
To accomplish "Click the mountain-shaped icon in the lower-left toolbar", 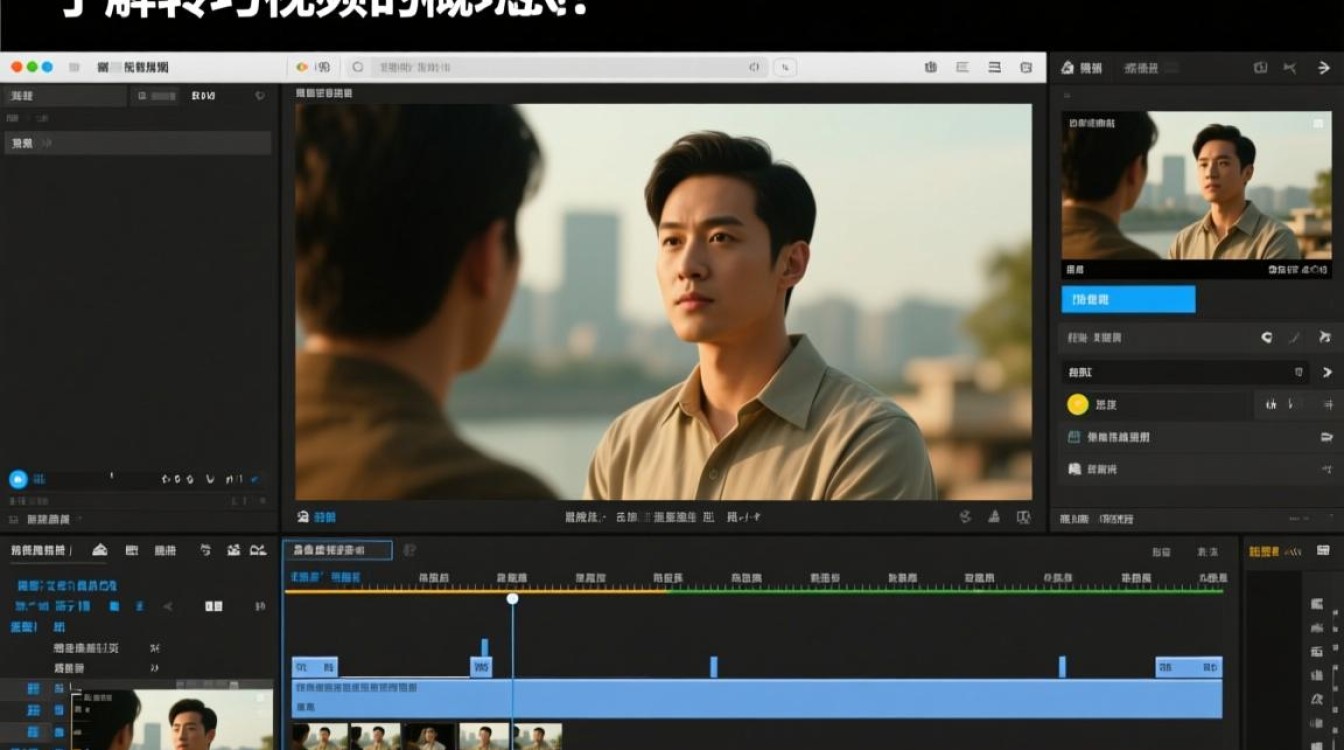I will (100, 550).
